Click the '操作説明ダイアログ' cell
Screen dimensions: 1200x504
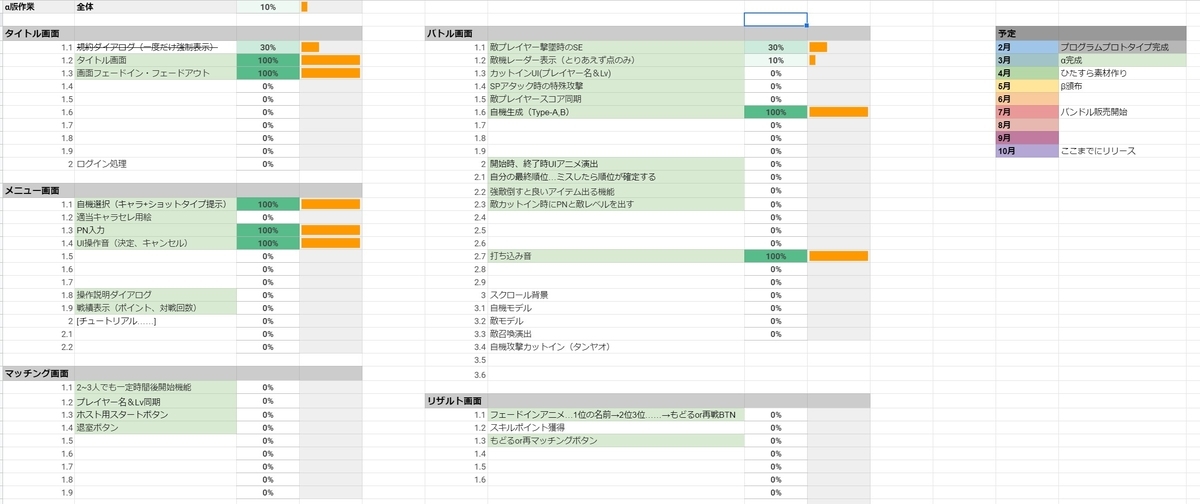click(x=155, y=295)
